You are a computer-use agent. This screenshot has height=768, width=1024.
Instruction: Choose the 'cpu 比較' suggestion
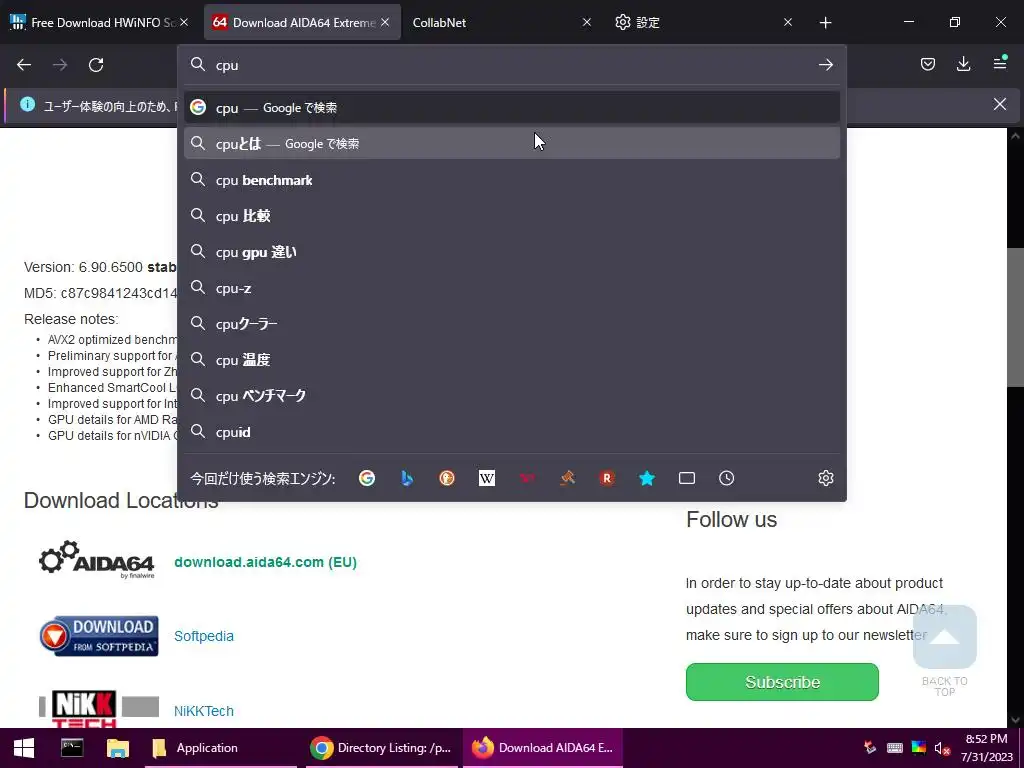[x=512, y=216]
